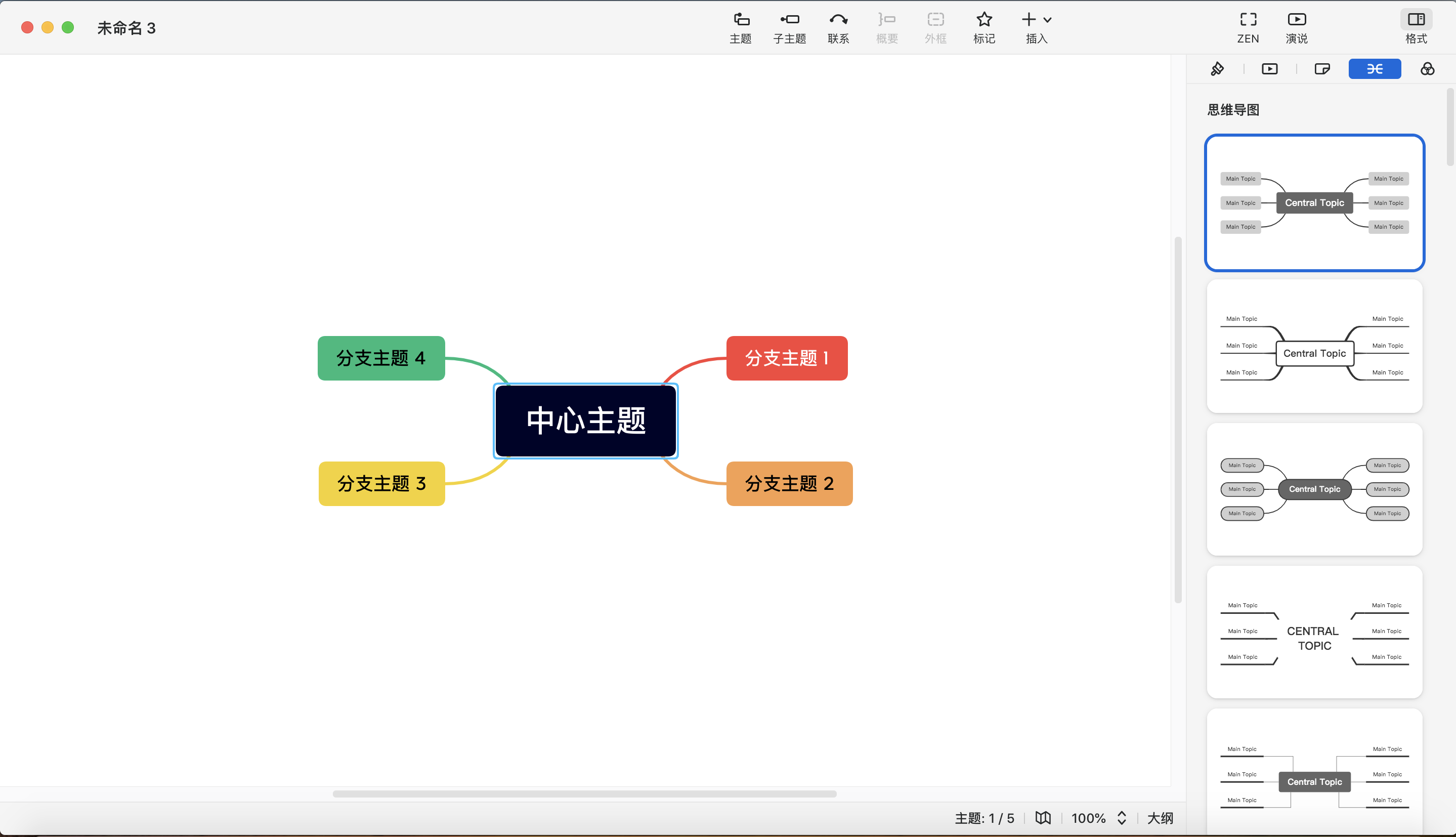Viewport: 1456px width, 837px height.
Task: Switch on the structure tab highlighted in blue
Action: pyautogui.click(x=1375, y=68)
